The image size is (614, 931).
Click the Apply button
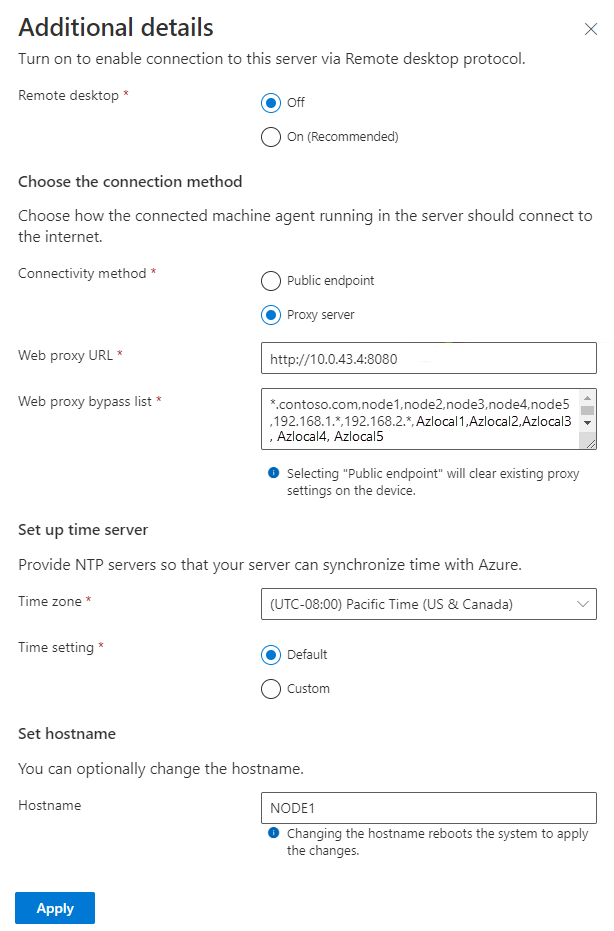point(55,908)
